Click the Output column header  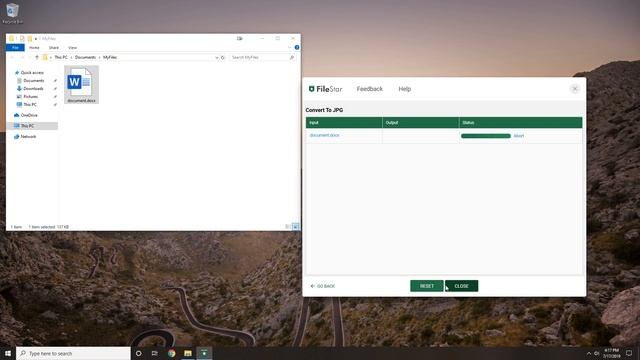pyautogui.click(x=421, y=122)
